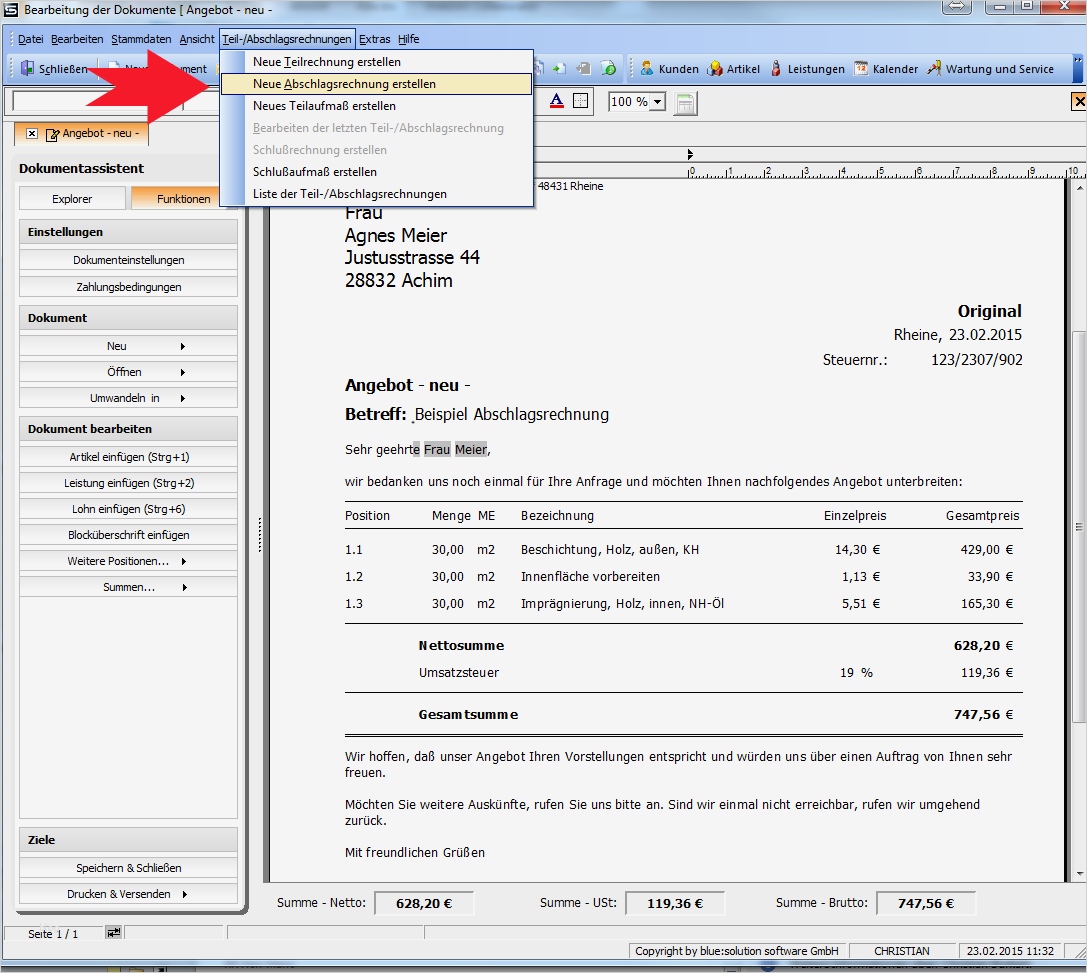1087x973 pixels.
Task: Expand the Öffnen submenu
Action: coord(128,372)
